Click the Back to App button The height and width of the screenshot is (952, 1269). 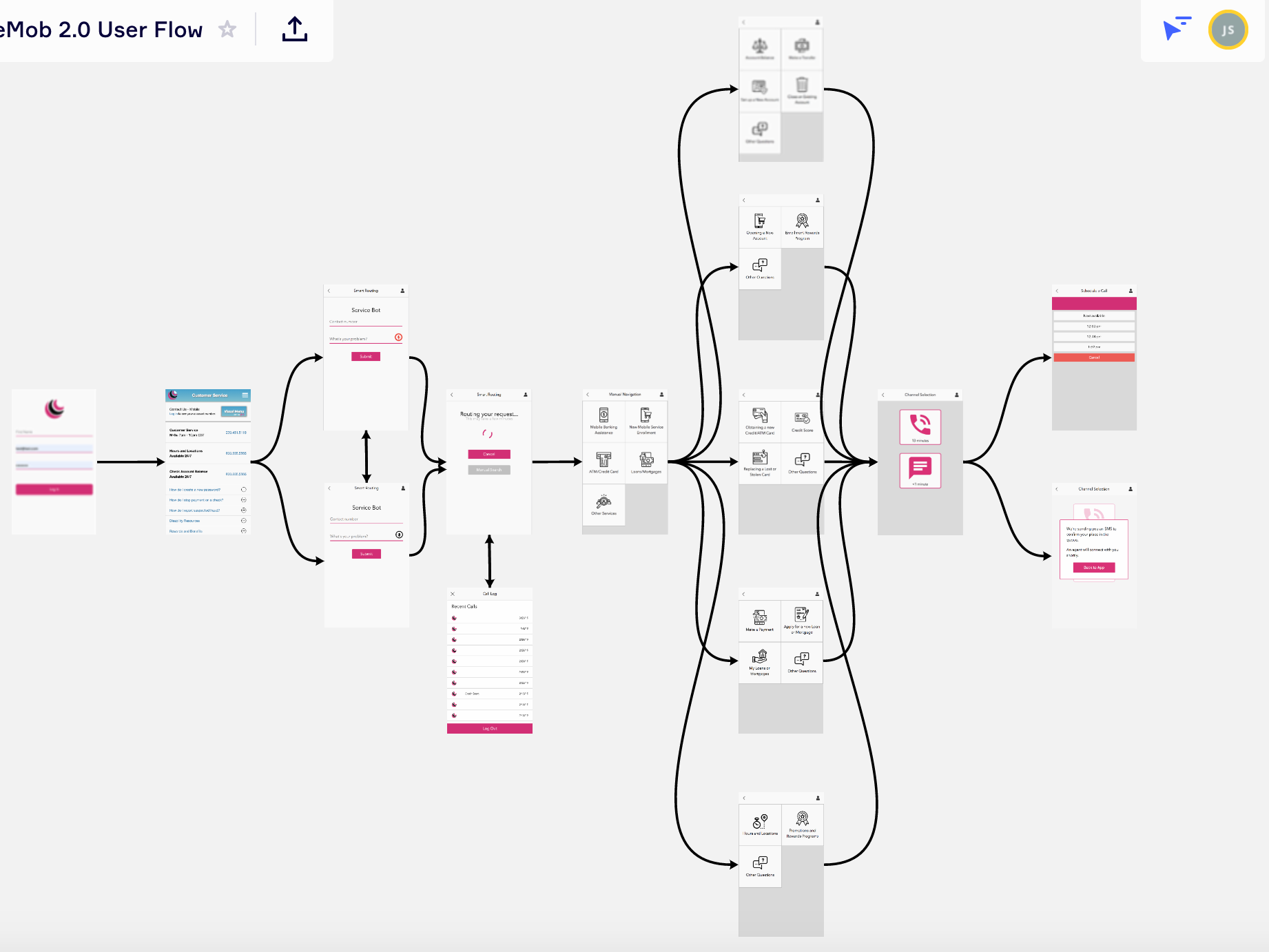[1094, 568]
